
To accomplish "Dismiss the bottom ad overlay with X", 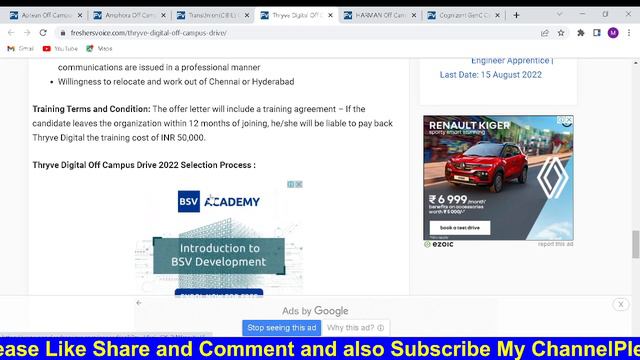I will click(620, 304).
